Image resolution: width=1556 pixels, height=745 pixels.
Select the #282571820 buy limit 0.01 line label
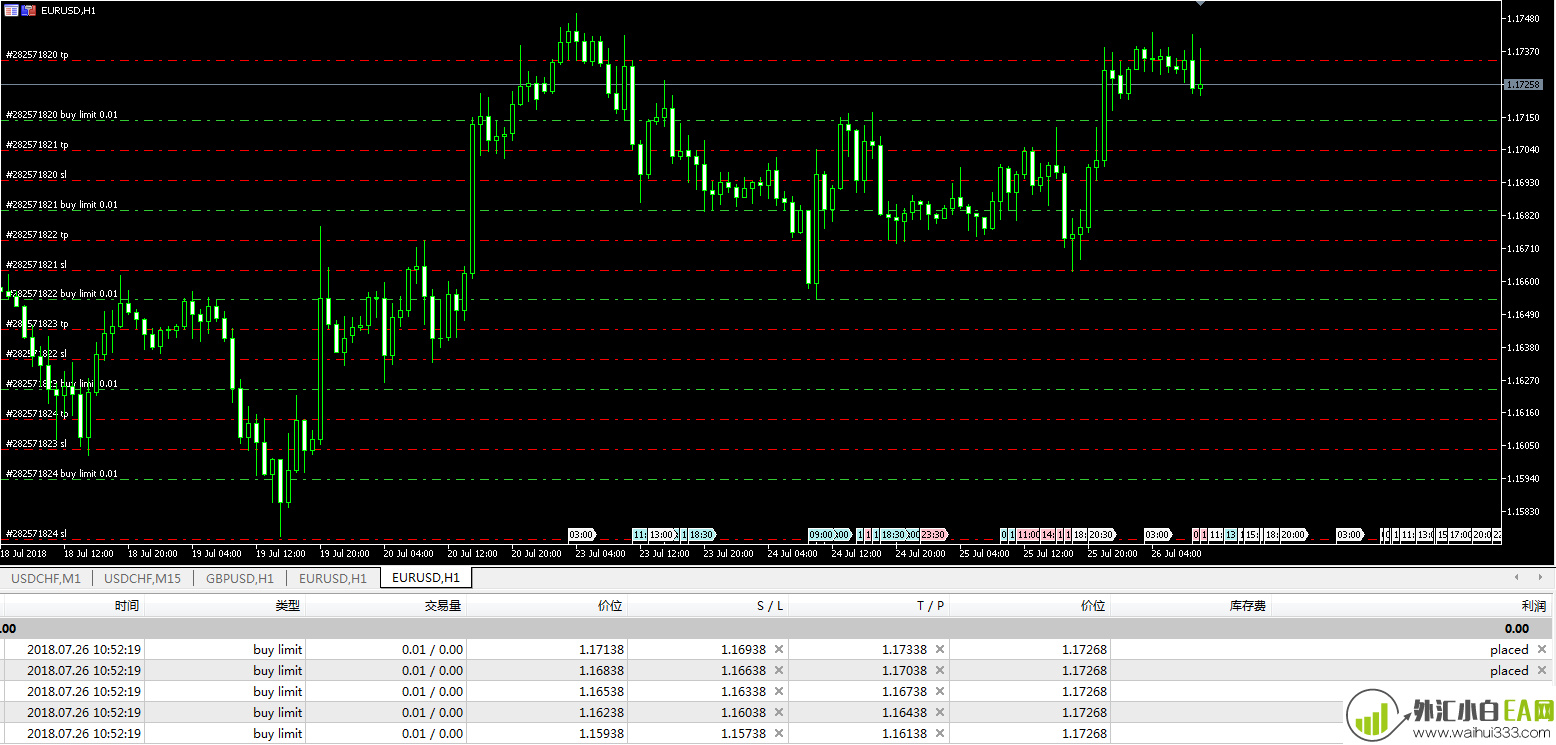(62, 115)
